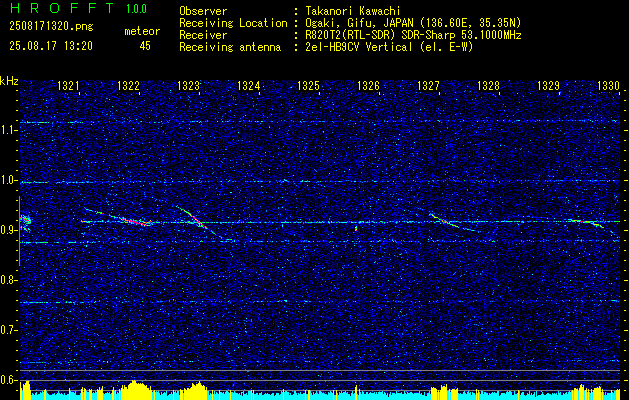
Task: Click the 0.8 frequency axis label
Action: [x=9, y=280]
